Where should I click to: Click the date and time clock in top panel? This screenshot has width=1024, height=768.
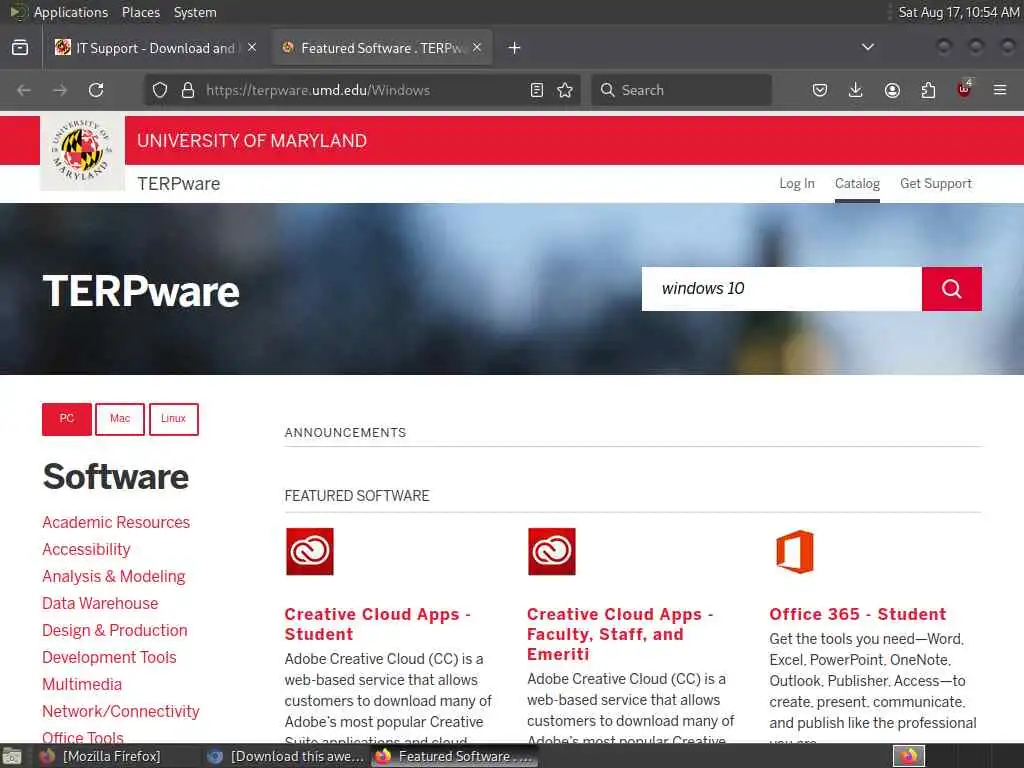958,12
